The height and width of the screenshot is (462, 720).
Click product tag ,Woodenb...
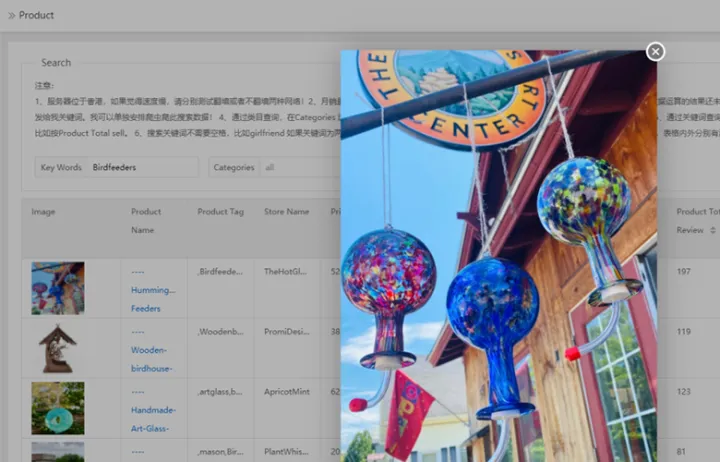(220, 332)
